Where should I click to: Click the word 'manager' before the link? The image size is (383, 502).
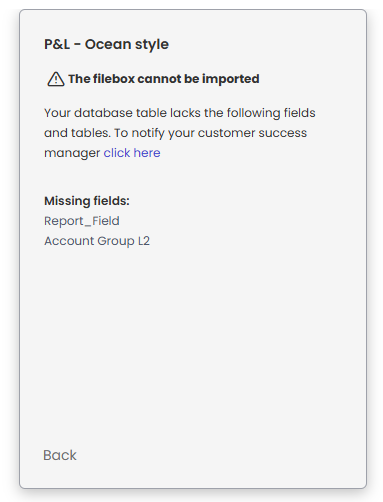pyautogui.click(x=72, y=153)
